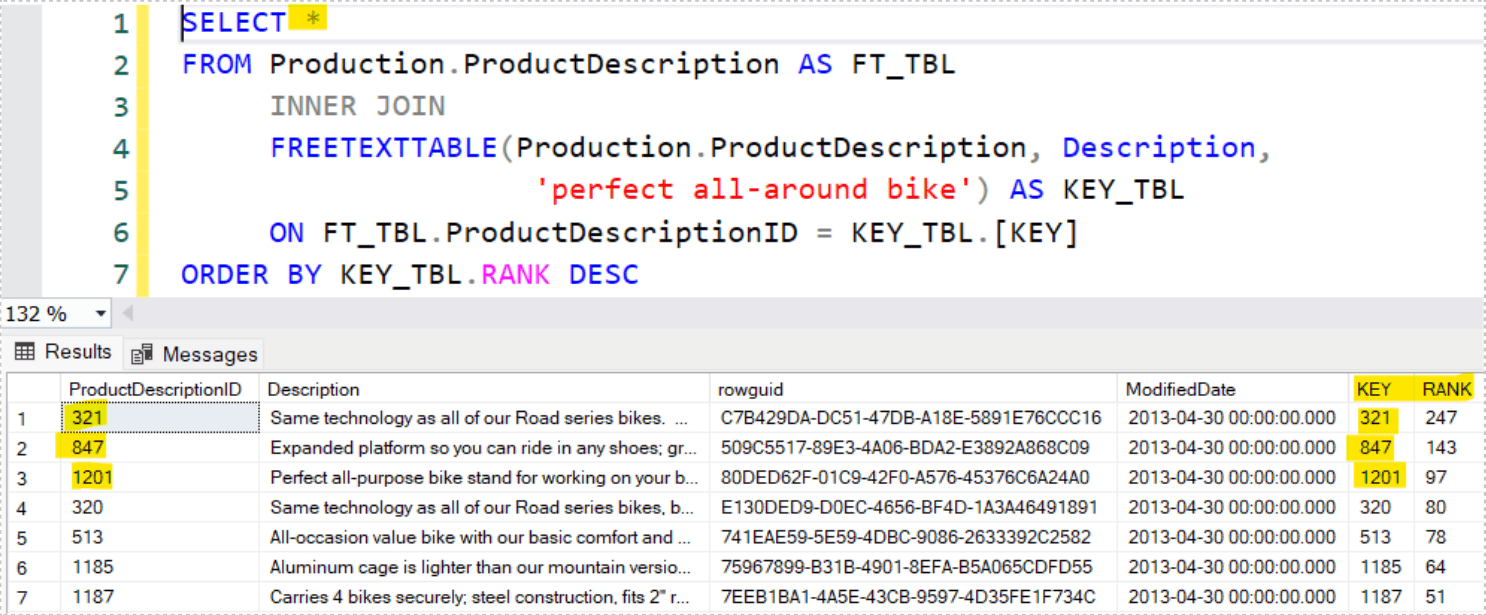Select the ModifiedDate column header
Image resolution: width=1486 pixels, height=615 pixels.
click(1180, 389)
